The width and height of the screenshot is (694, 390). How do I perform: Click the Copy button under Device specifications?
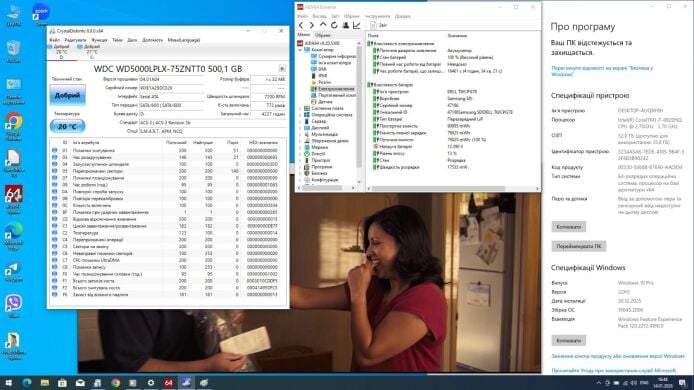click(x=569, y=227)
